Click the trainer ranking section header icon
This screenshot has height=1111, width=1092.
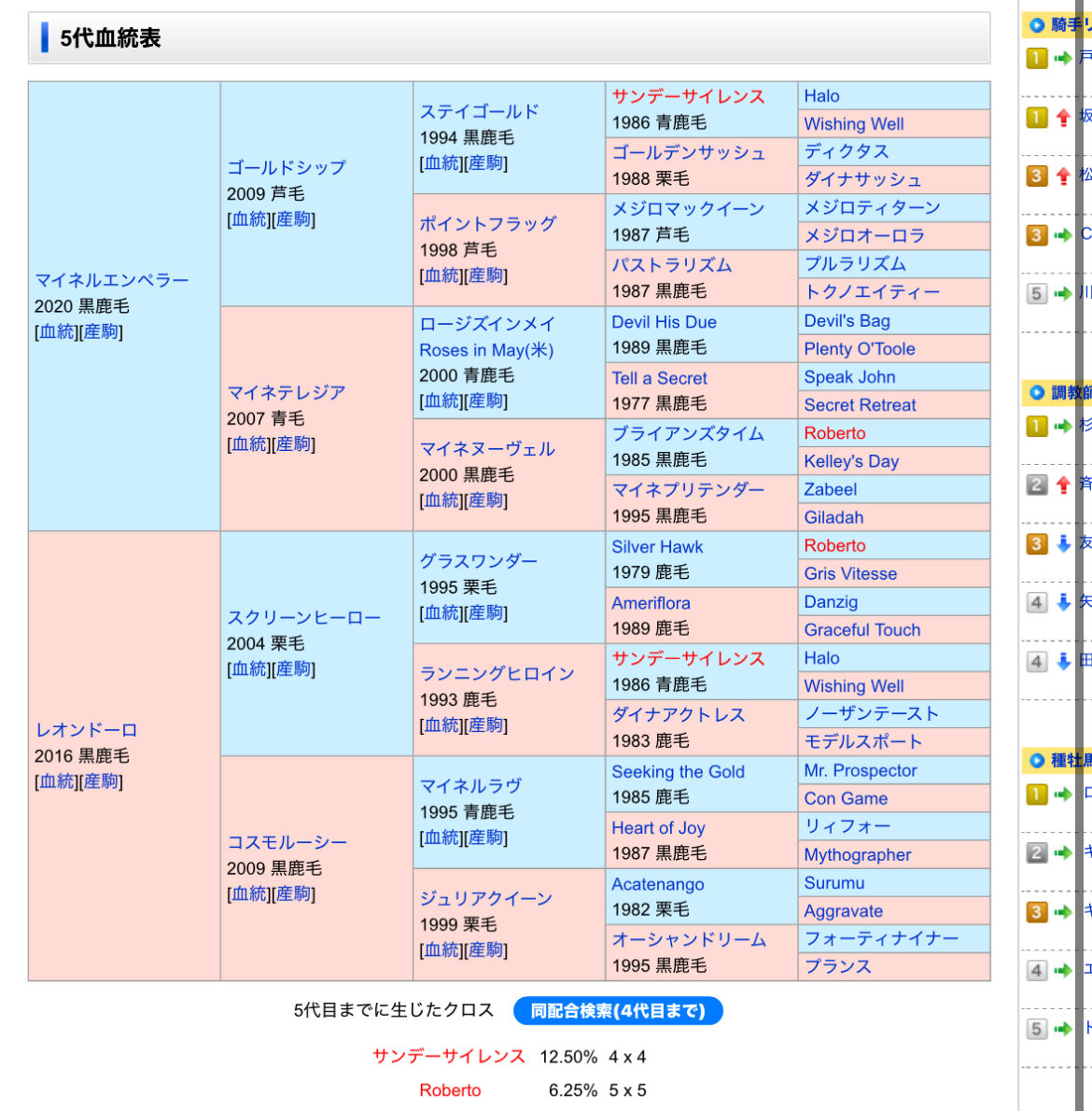(x=1036, y=392)
